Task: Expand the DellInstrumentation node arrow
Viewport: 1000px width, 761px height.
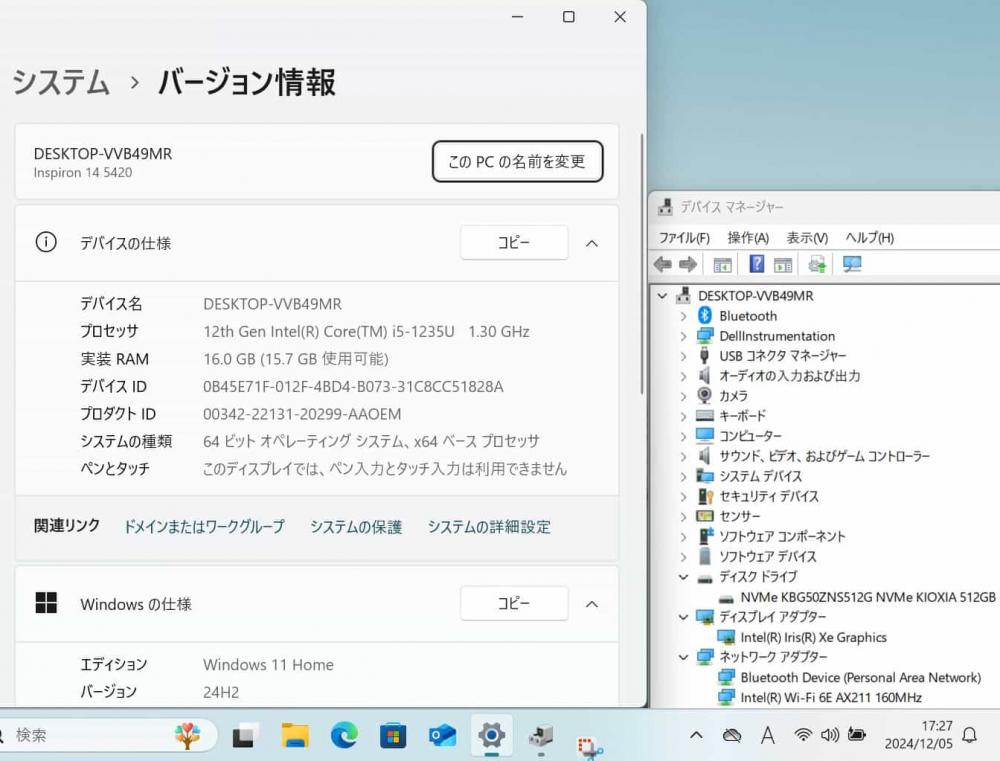Action: pos(683,336)
